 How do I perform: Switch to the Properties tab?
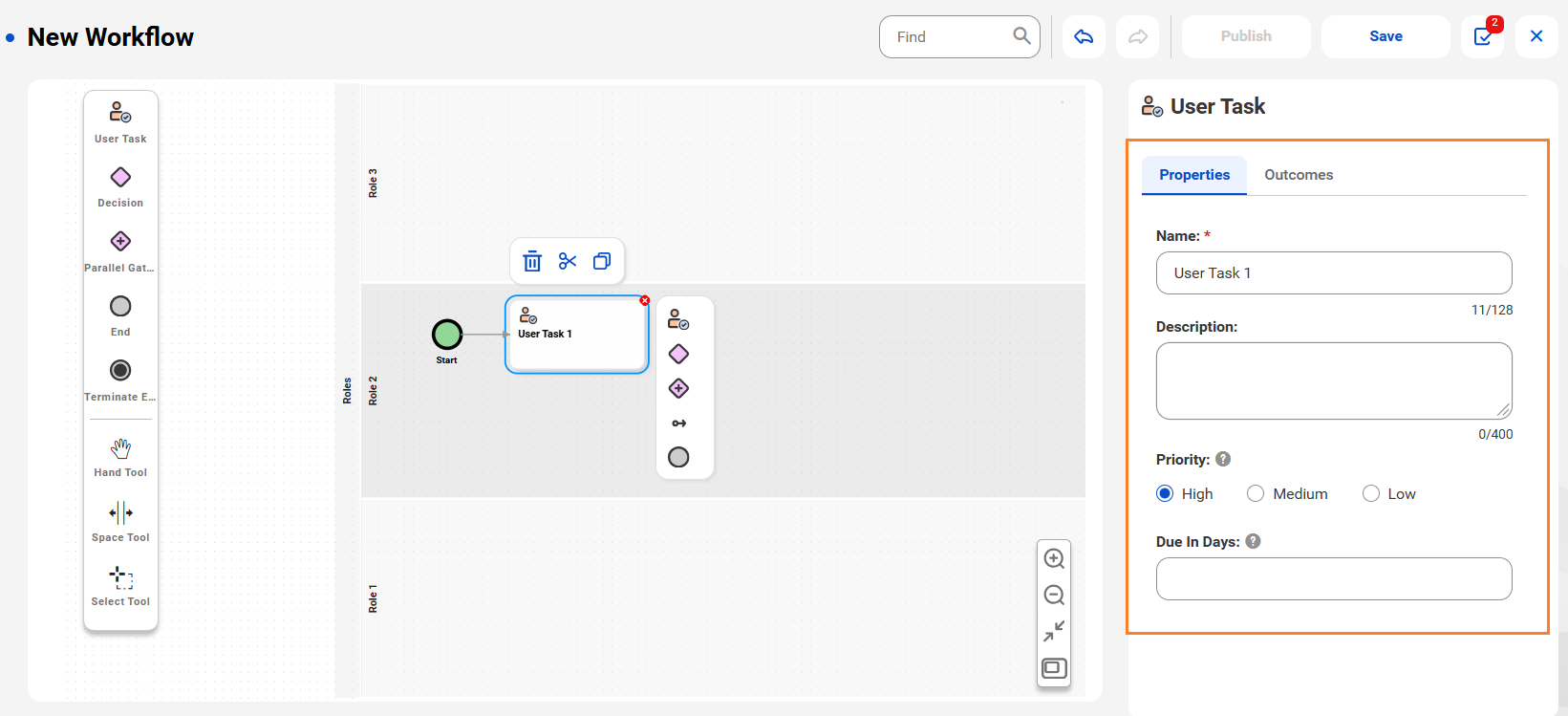(1194, 175)
